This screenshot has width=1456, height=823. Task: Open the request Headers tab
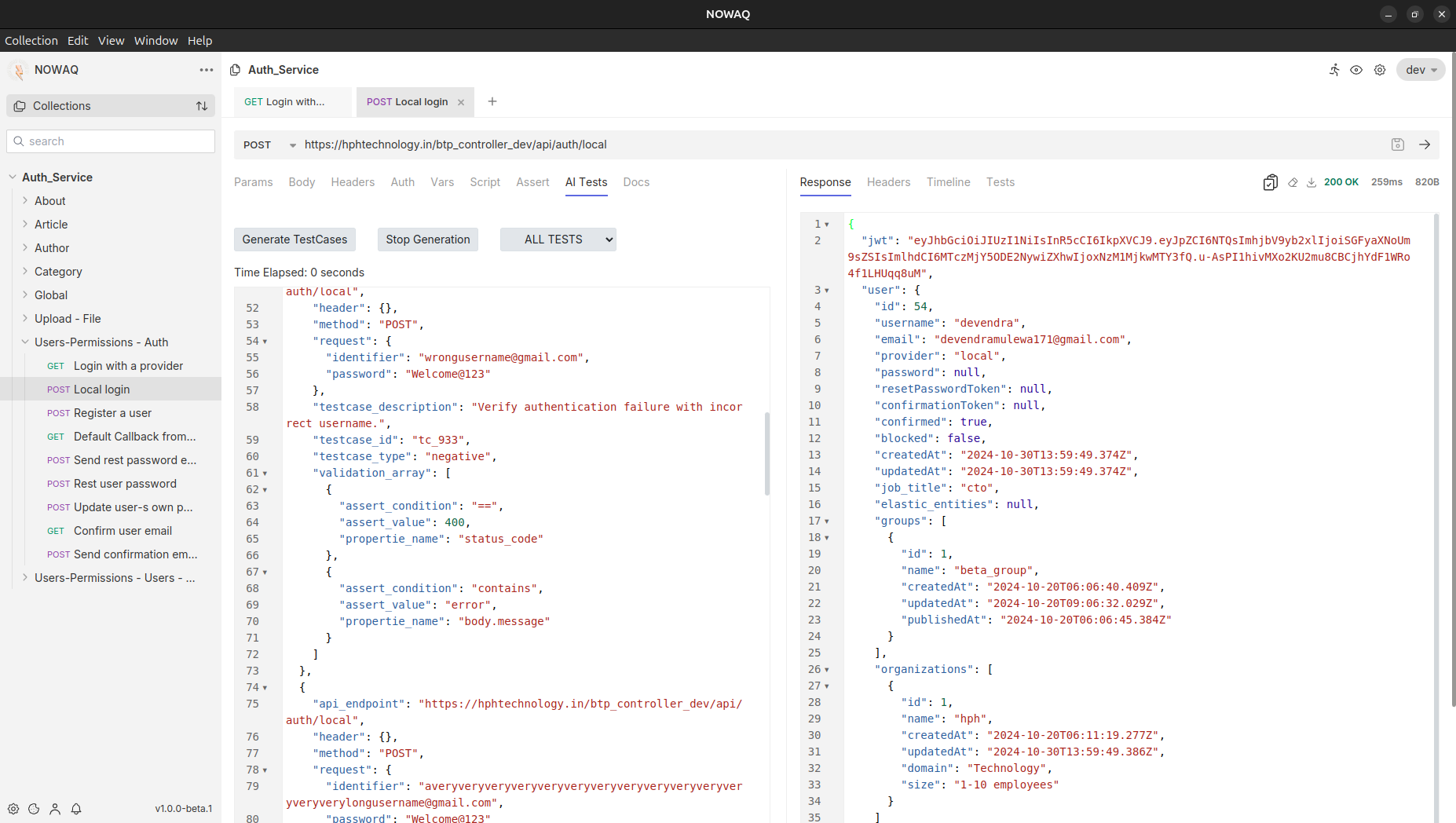click(x=353, y=182)
